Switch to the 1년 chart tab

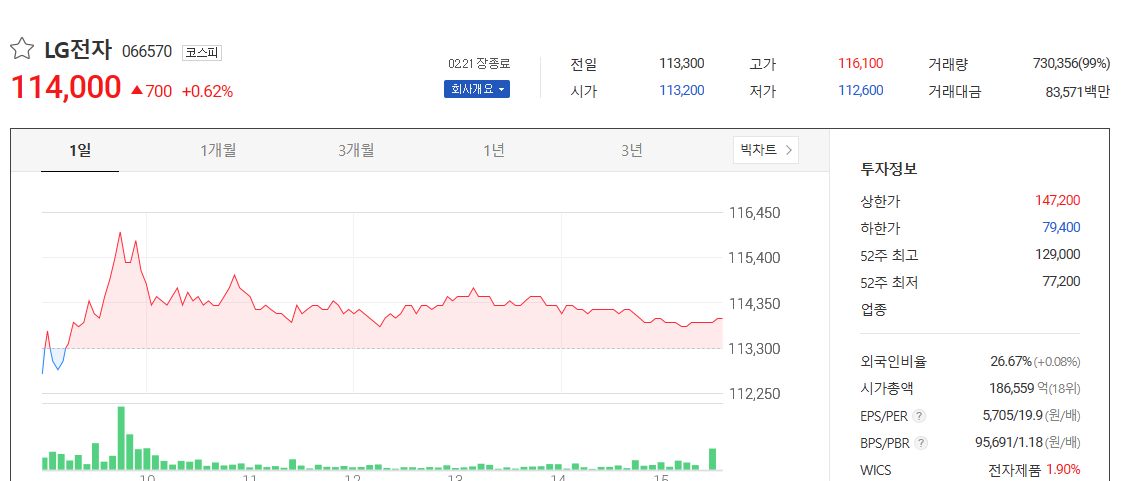[x=494, y=150]
